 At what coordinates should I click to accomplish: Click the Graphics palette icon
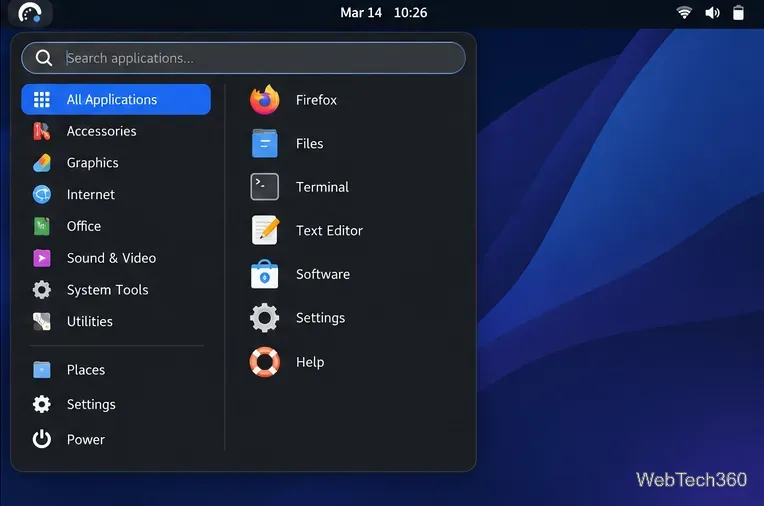42,163
